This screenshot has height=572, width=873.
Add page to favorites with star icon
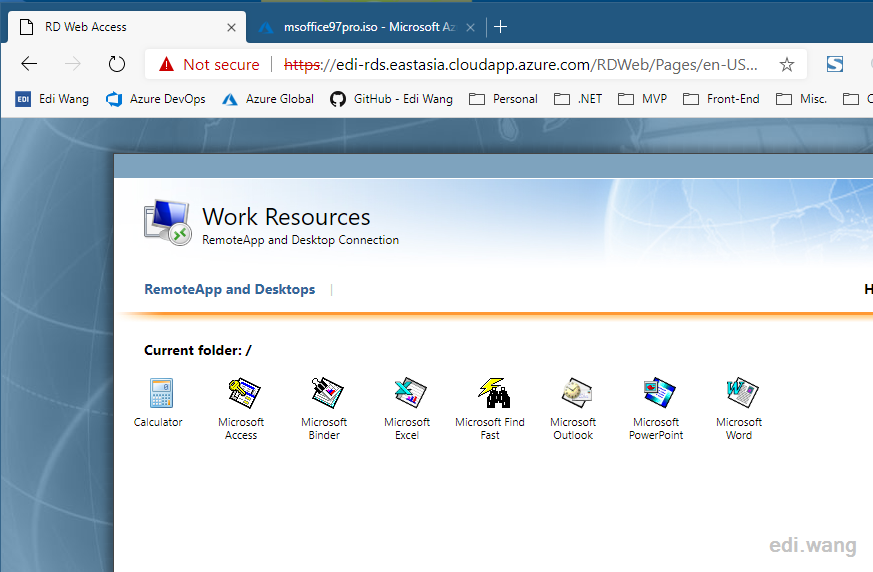[x=786, y=65]
